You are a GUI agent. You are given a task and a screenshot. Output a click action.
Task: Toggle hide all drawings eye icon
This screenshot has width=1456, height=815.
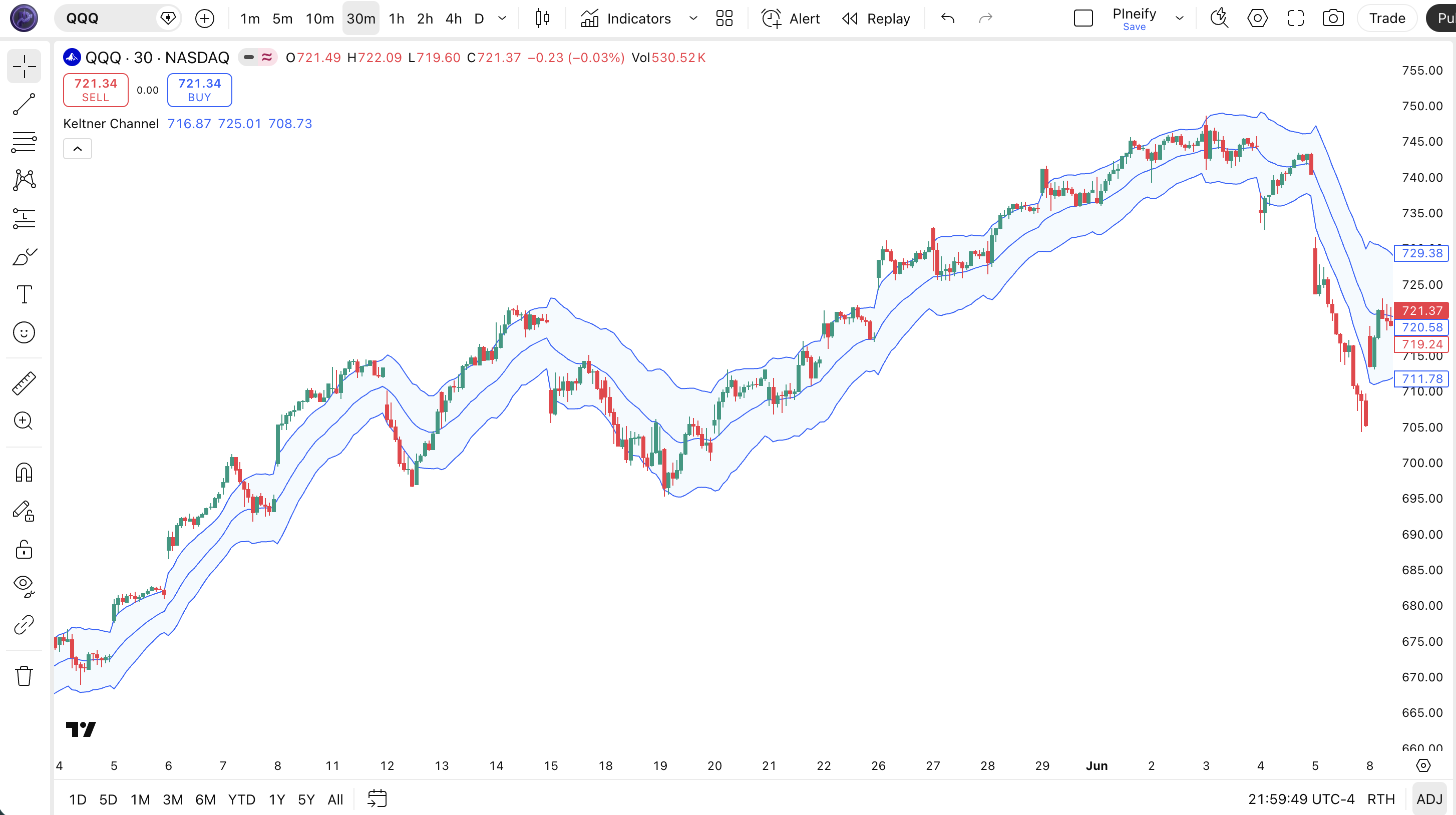point(25,586)
